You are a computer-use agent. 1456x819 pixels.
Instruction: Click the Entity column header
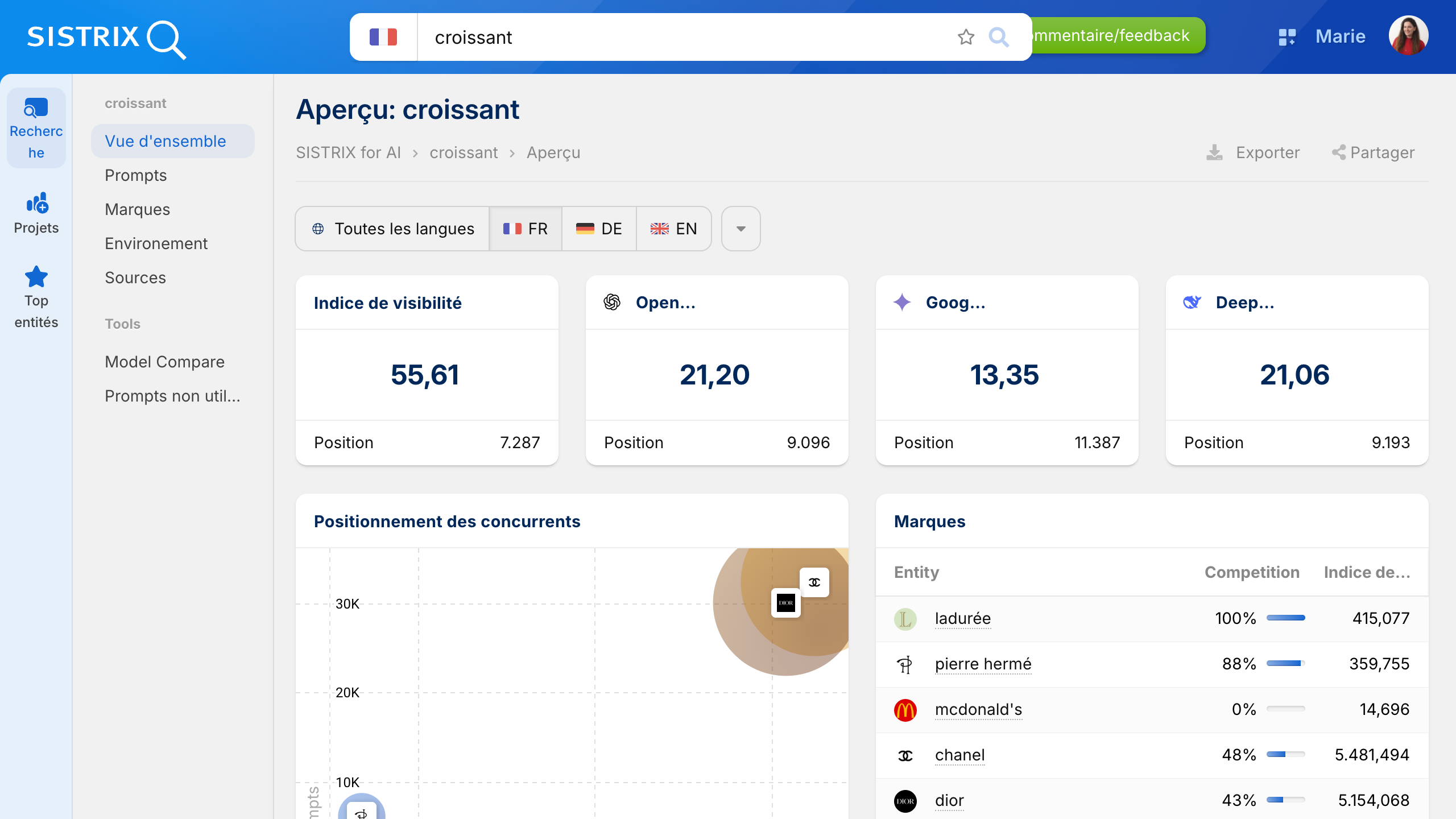coord(916,572)
